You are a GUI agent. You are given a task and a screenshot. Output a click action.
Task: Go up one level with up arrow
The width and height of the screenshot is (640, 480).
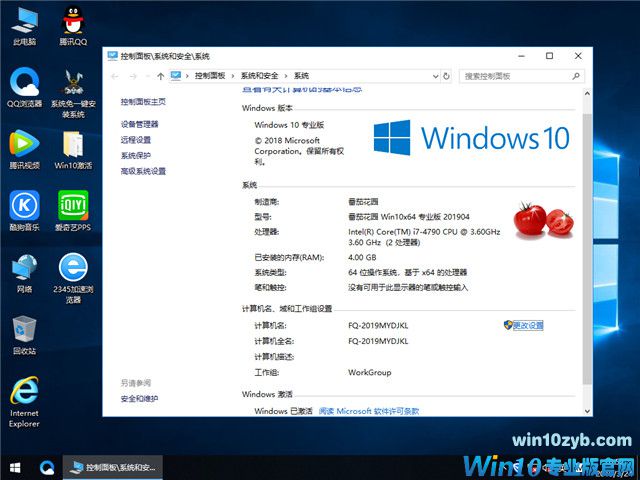[160, 76]
